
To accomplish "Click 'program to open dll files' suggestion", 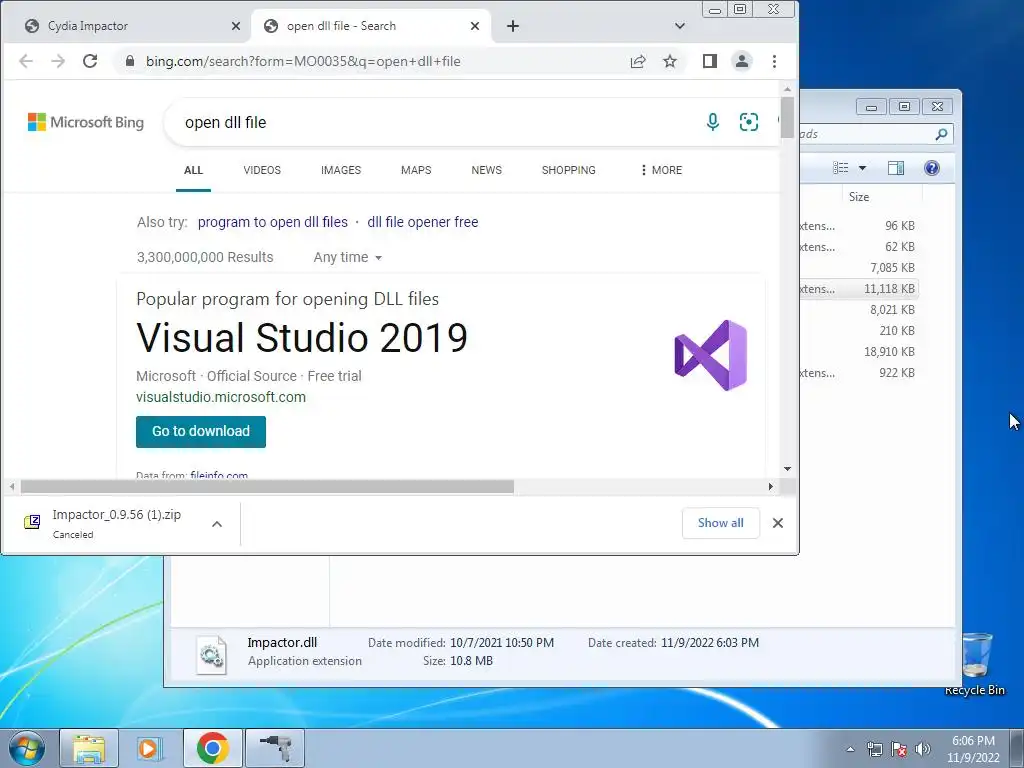I will click(x=273, y=222).
